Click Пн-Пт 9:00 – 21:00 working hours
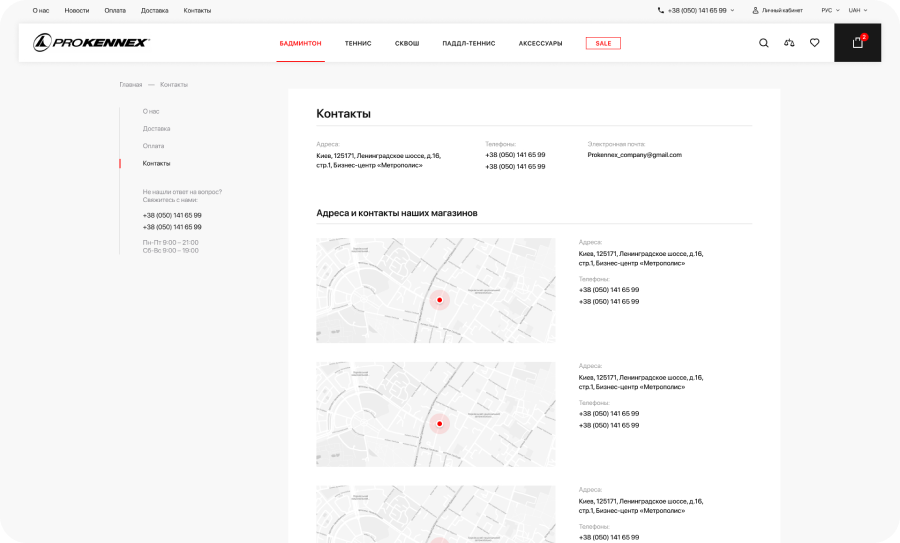Viewport: 900px width, 543px height. (170, 243)
